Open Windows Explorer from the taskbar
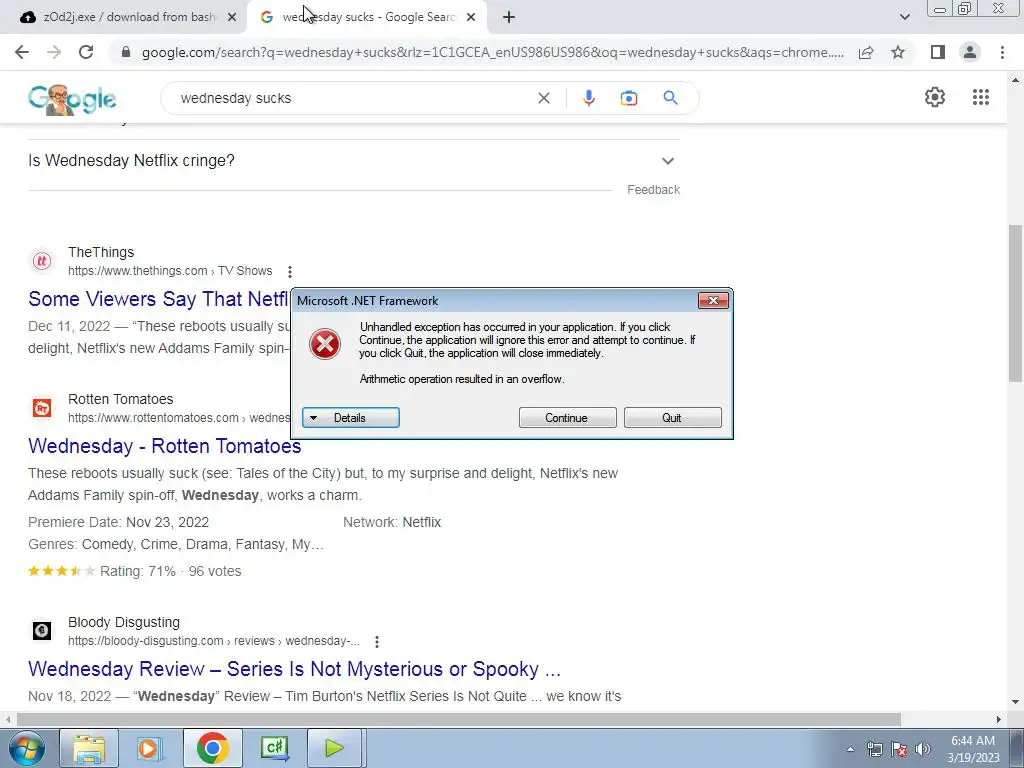The height and width of the screenshot is (768, 1024). click(x=89, y=748)
